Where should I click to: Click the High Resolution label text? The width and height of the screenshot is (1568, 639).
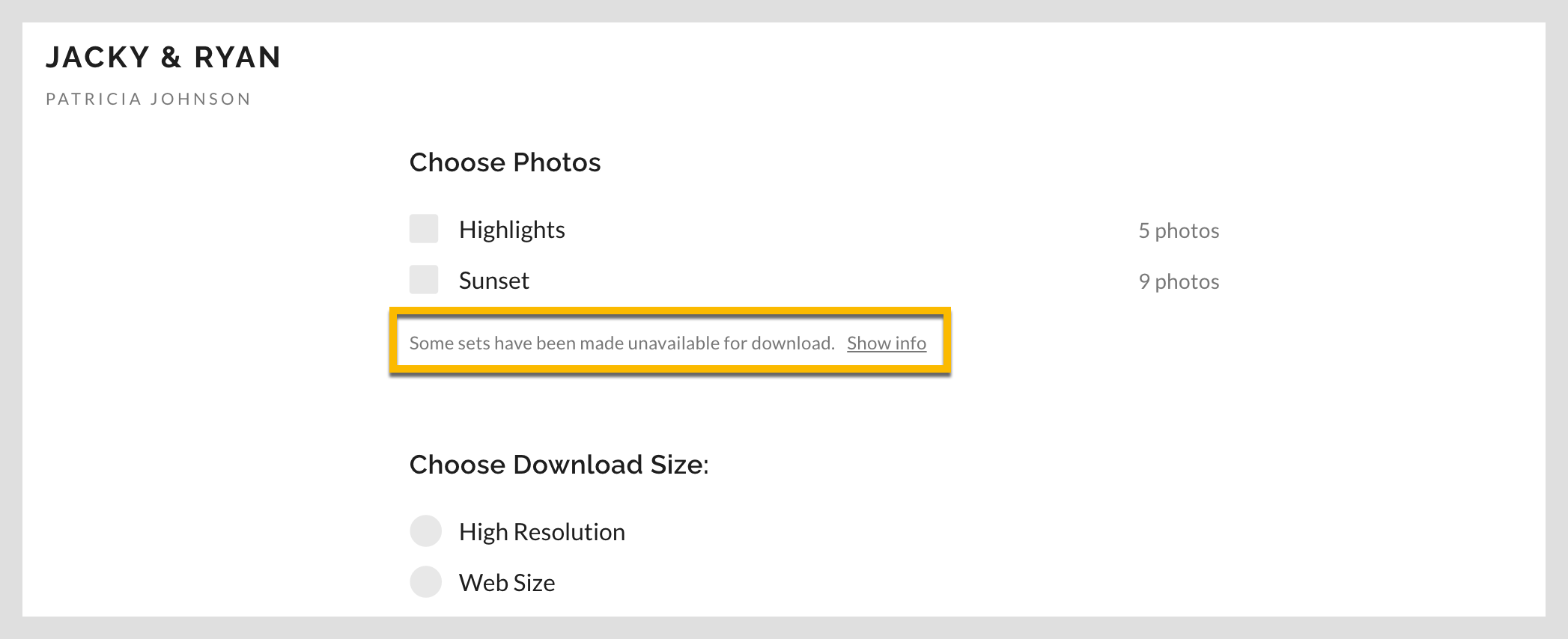tap(541, 532)
